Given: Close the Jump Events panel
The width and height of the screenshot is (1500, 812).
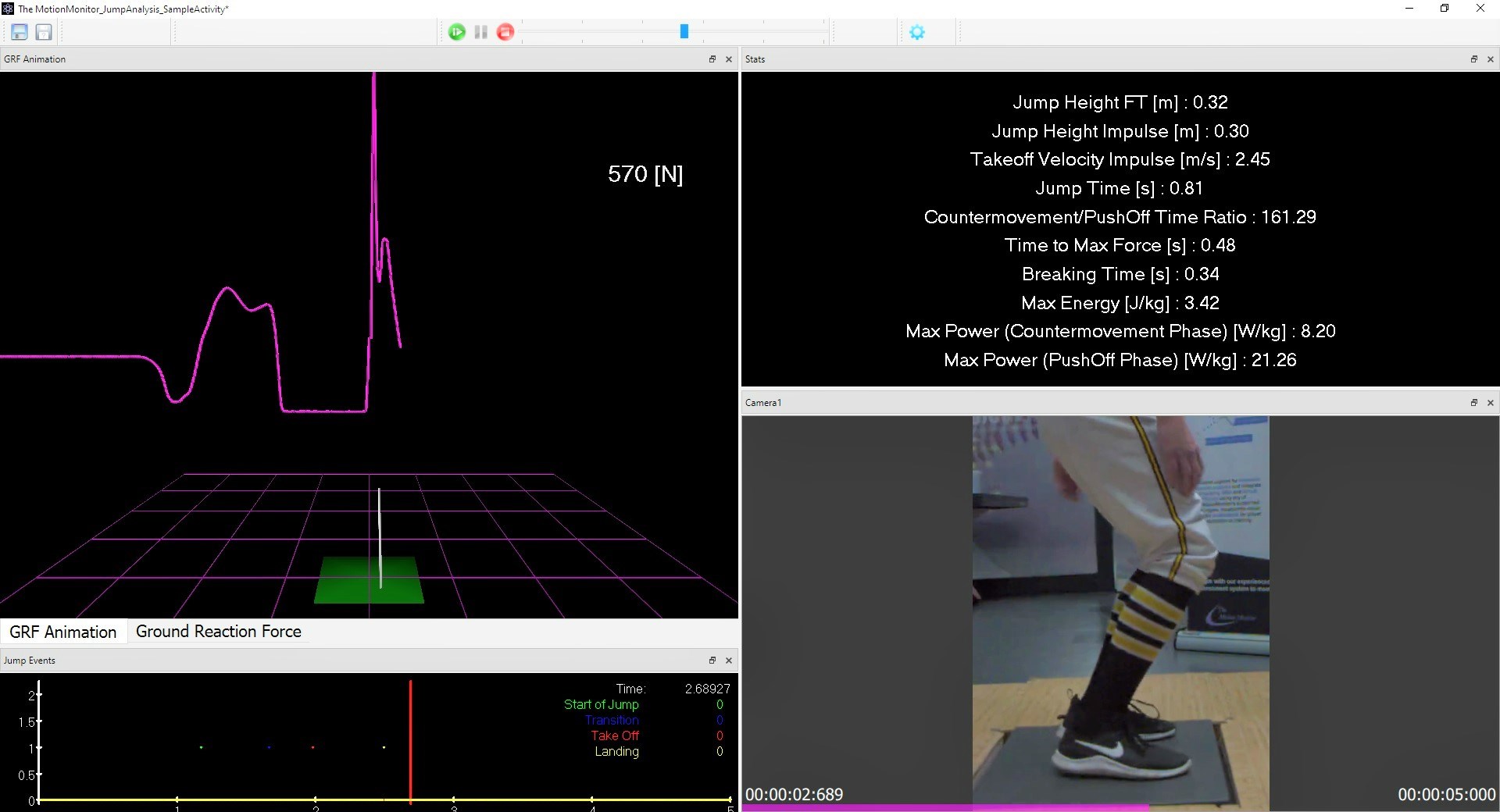Looking at the screenshot, I should [x=729, y=661].
